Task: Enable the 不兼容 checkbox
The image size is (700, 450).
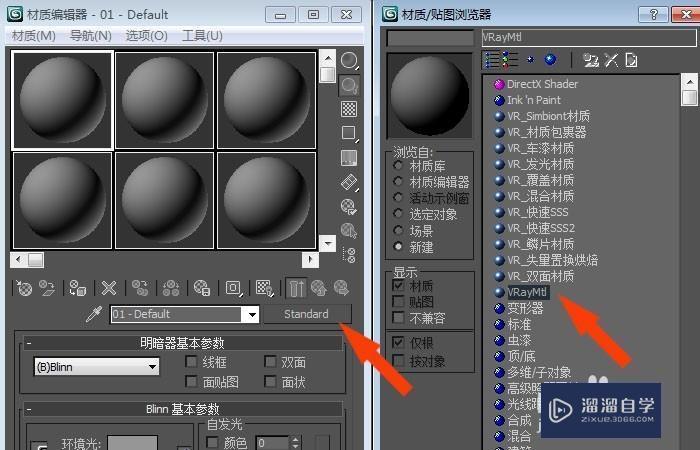Action: (398, 318)
